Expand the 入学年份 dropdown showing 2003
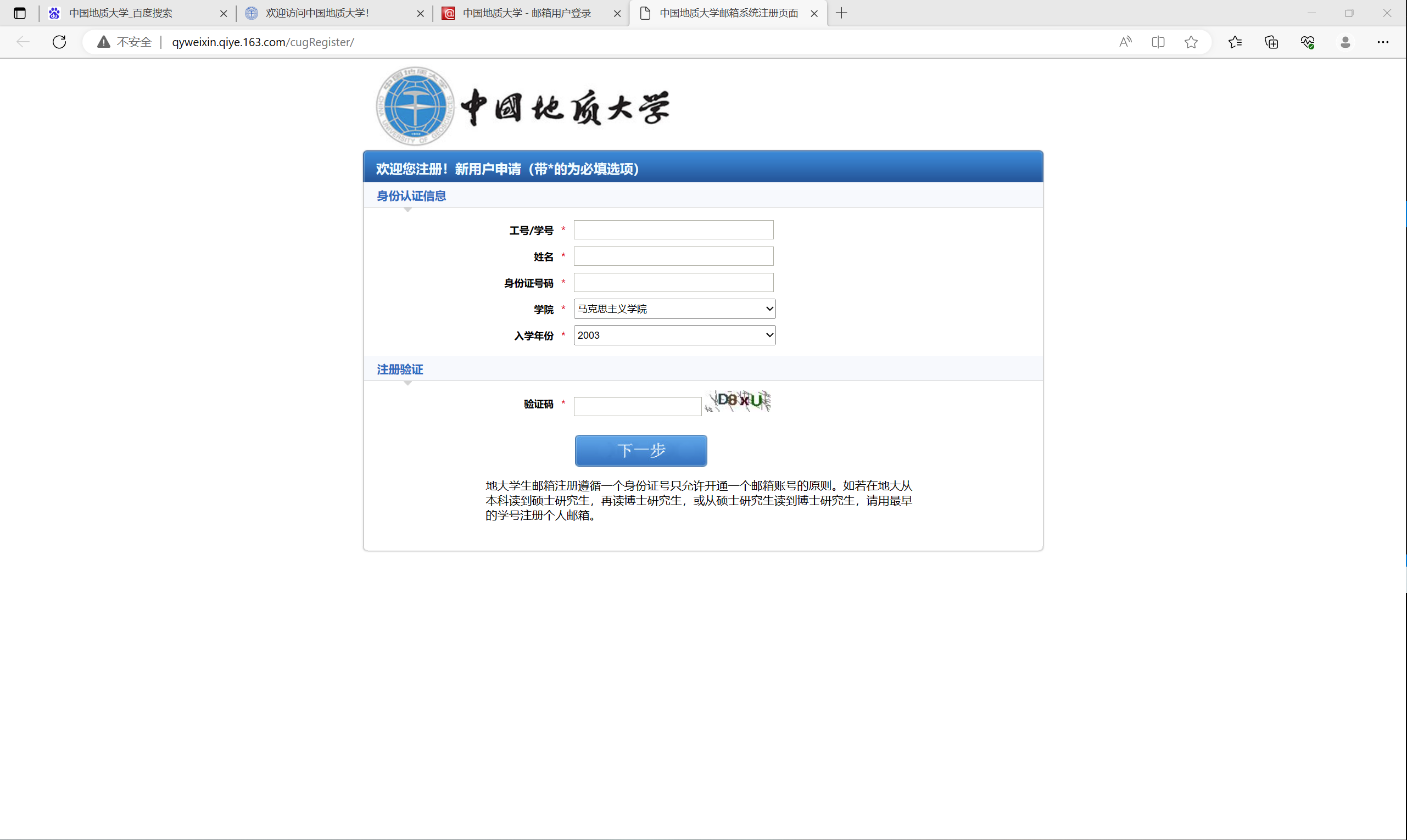This screenshot has width=1407, height=840. coord(674,335)
